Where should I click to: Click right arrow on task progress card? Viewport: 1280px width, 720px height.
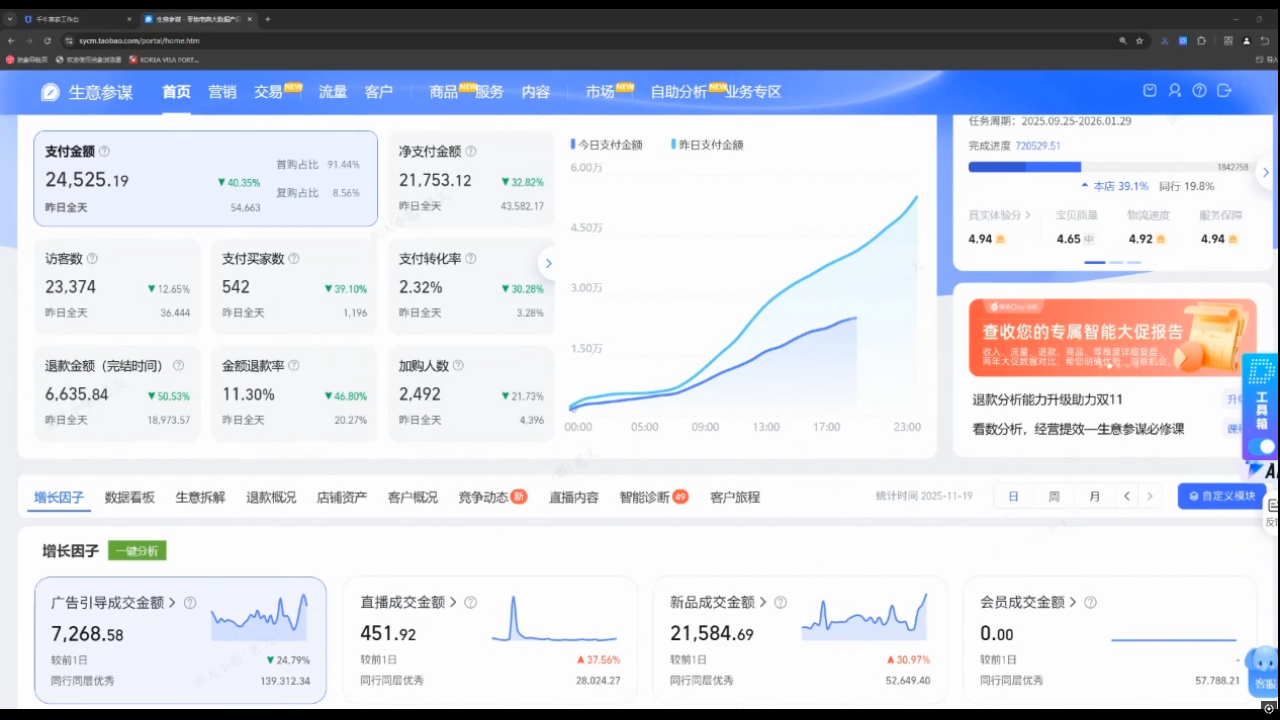1265,172
